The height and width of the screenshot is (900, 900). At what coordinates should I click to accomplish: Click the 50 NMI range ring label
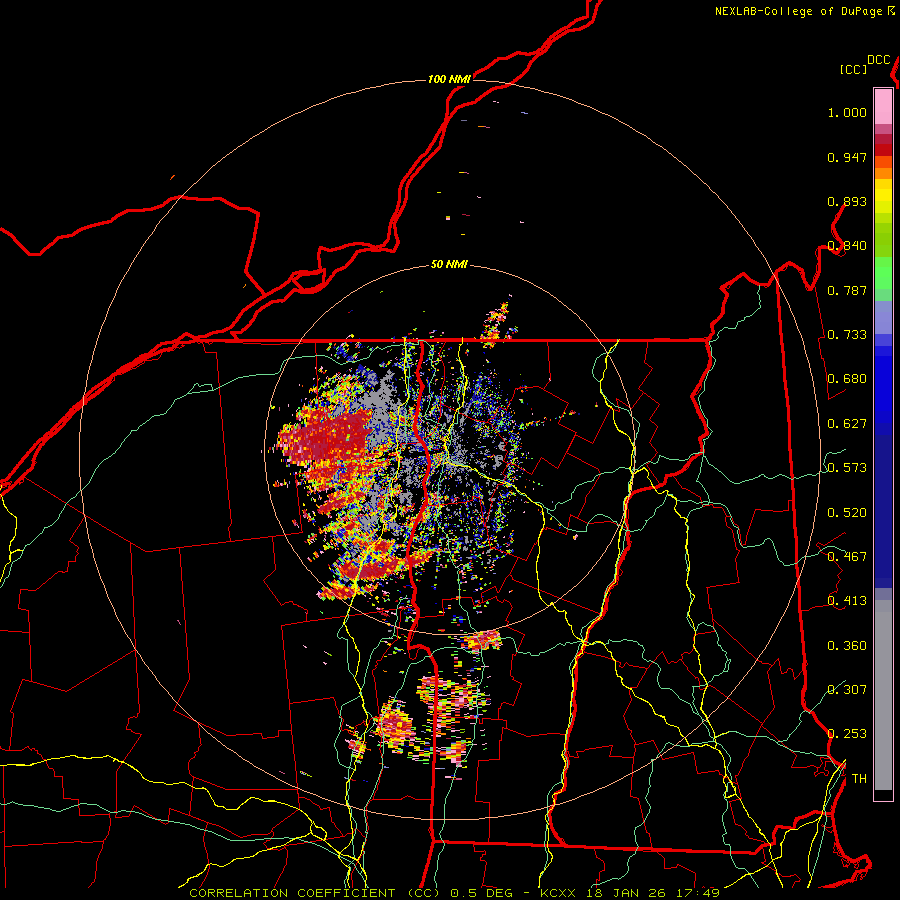(x=449, y=265)
